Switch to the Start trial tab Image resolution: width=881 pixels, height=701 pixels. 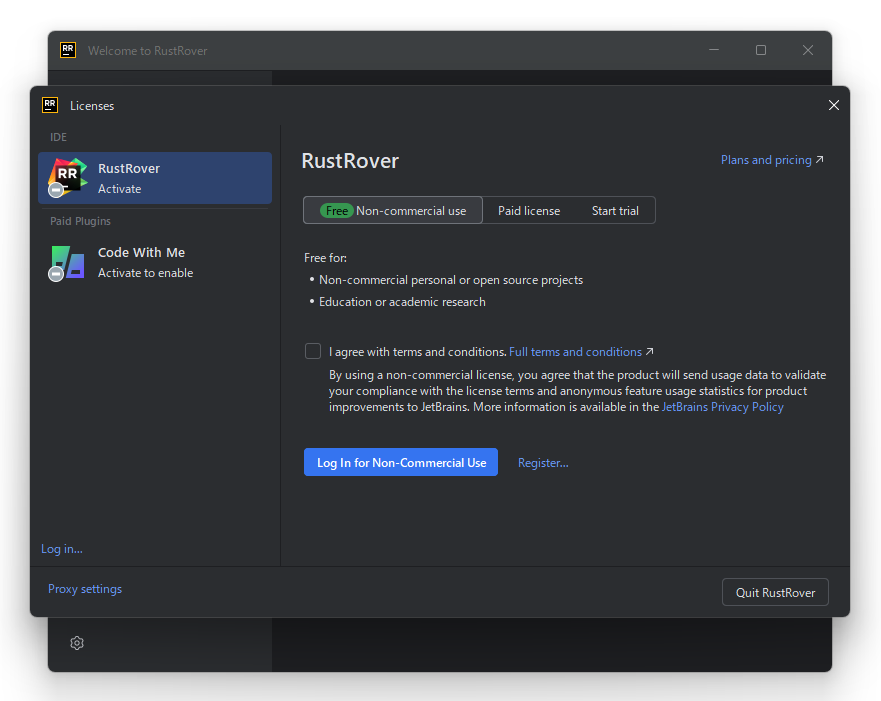click(x=615, y=211)
